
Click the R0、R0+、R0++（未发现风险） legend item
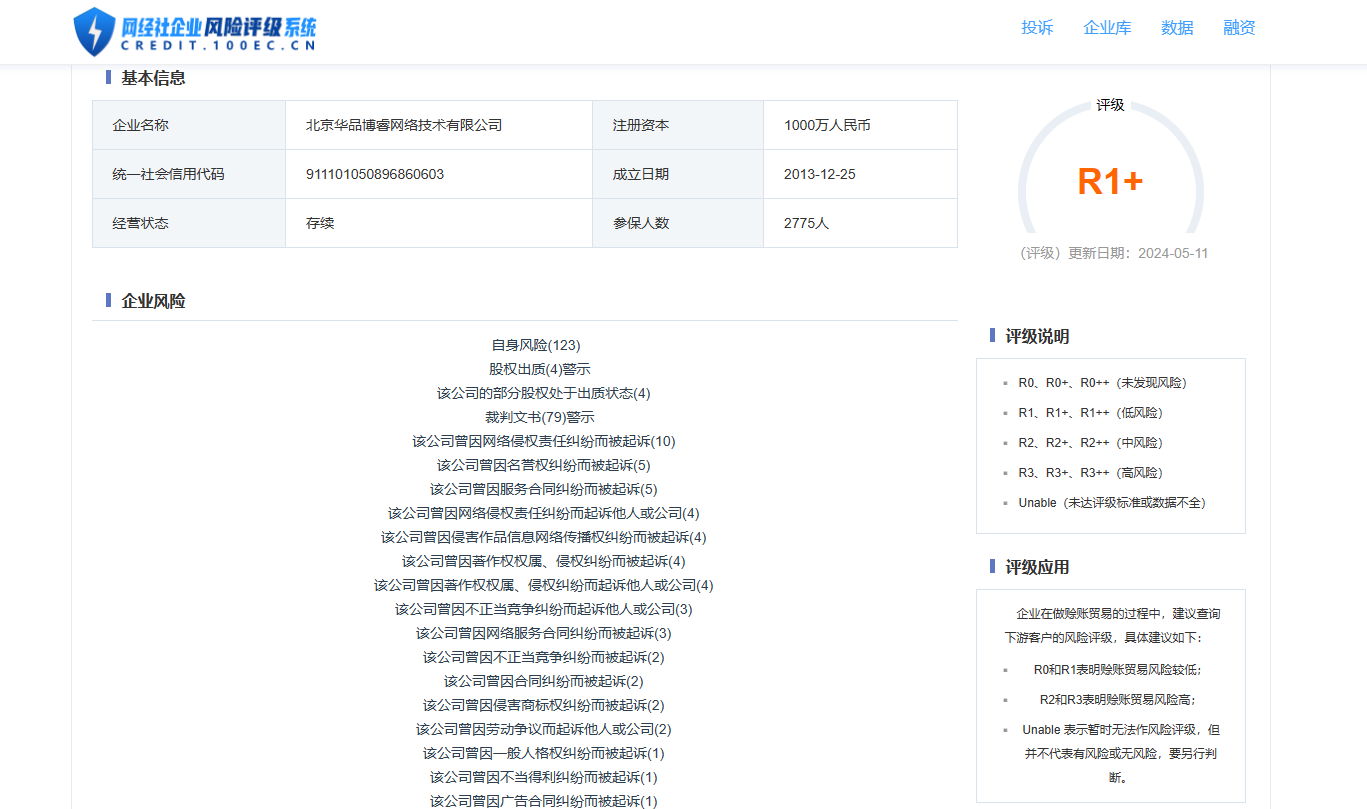(x=1103, y=382)
